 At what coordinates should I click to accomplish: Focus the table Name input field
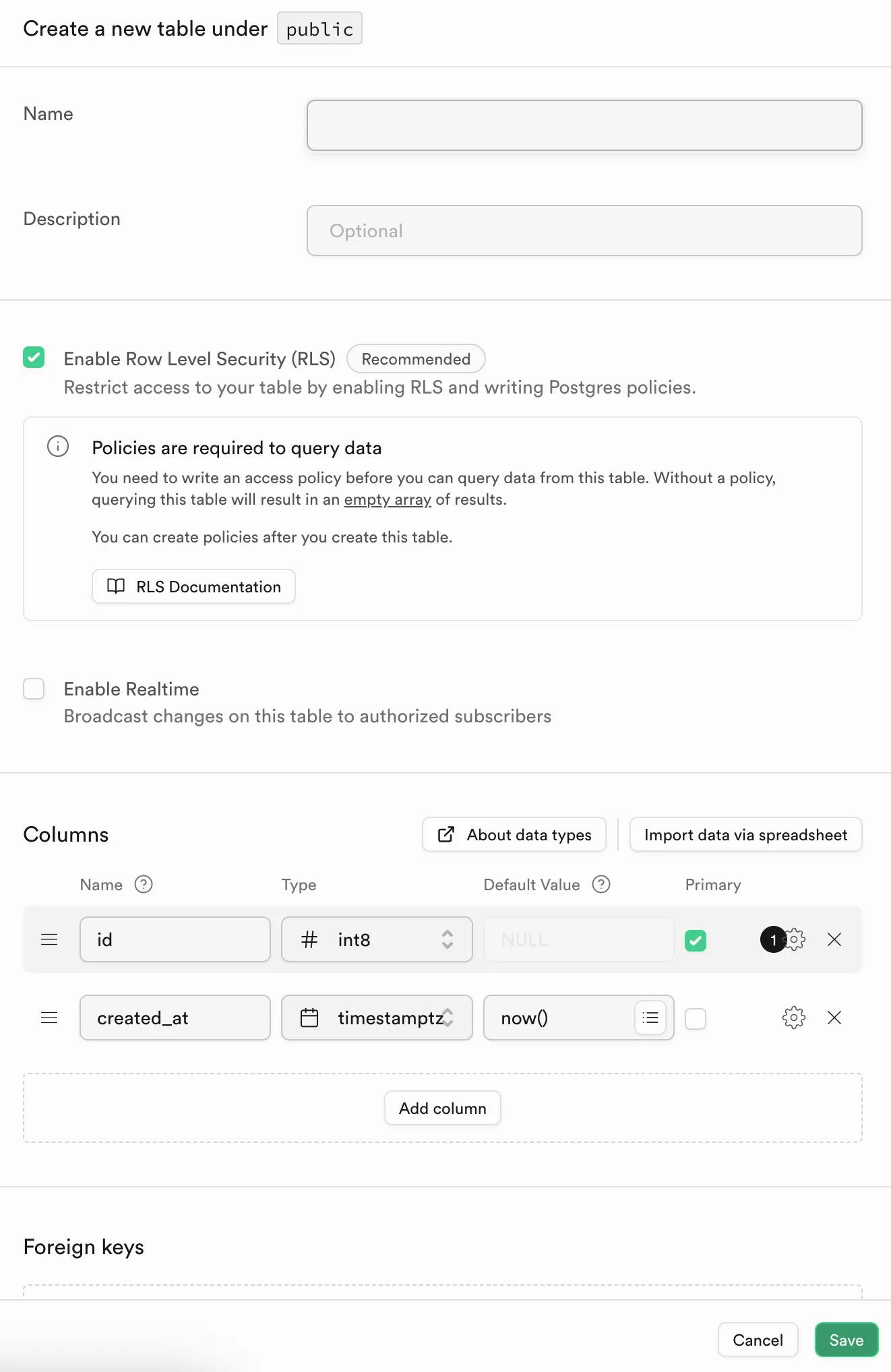click(x=584, y=125)
